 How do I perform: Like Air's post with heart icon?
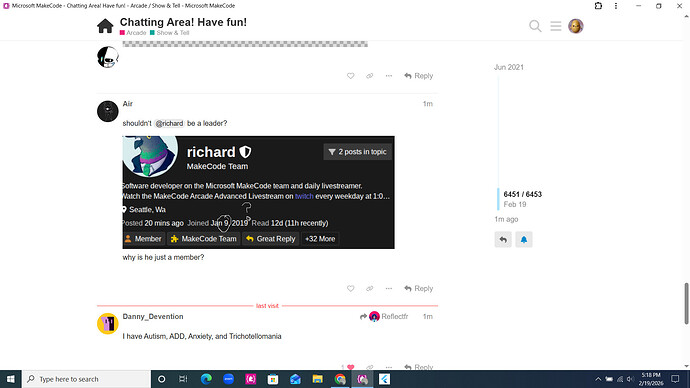click(350, 289)
